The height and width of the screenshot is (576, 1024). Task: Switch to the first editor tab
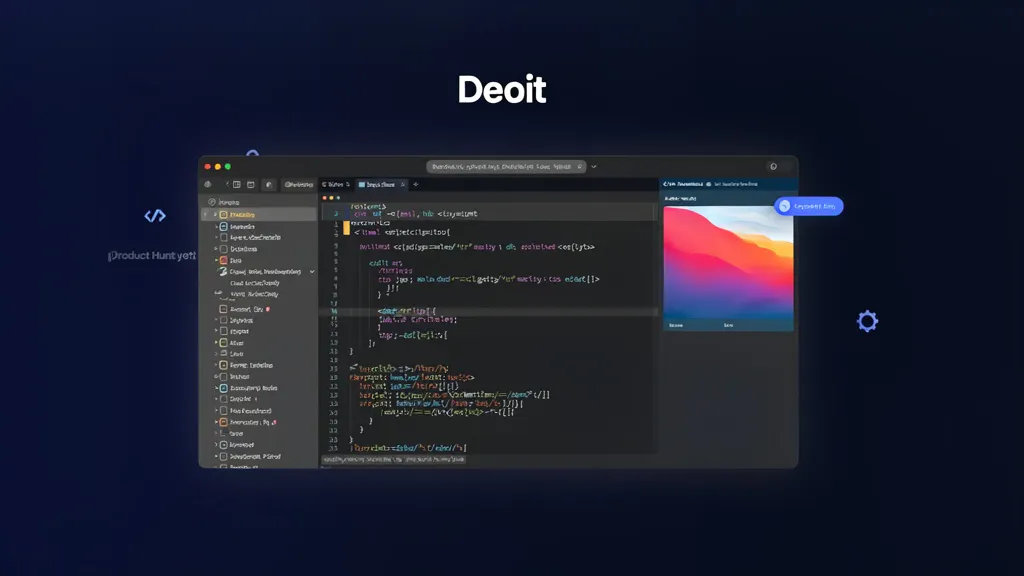[336, 185]
